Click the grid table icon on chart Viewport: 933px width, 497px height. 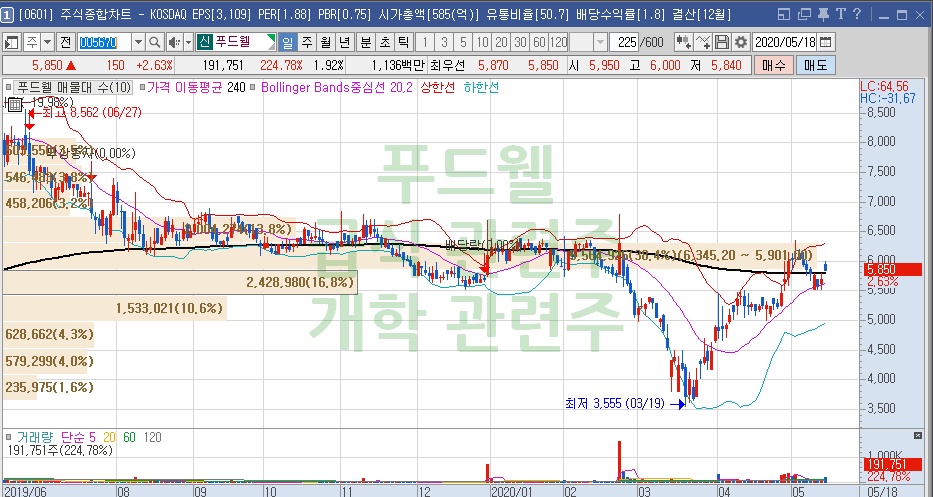[15, 105]
